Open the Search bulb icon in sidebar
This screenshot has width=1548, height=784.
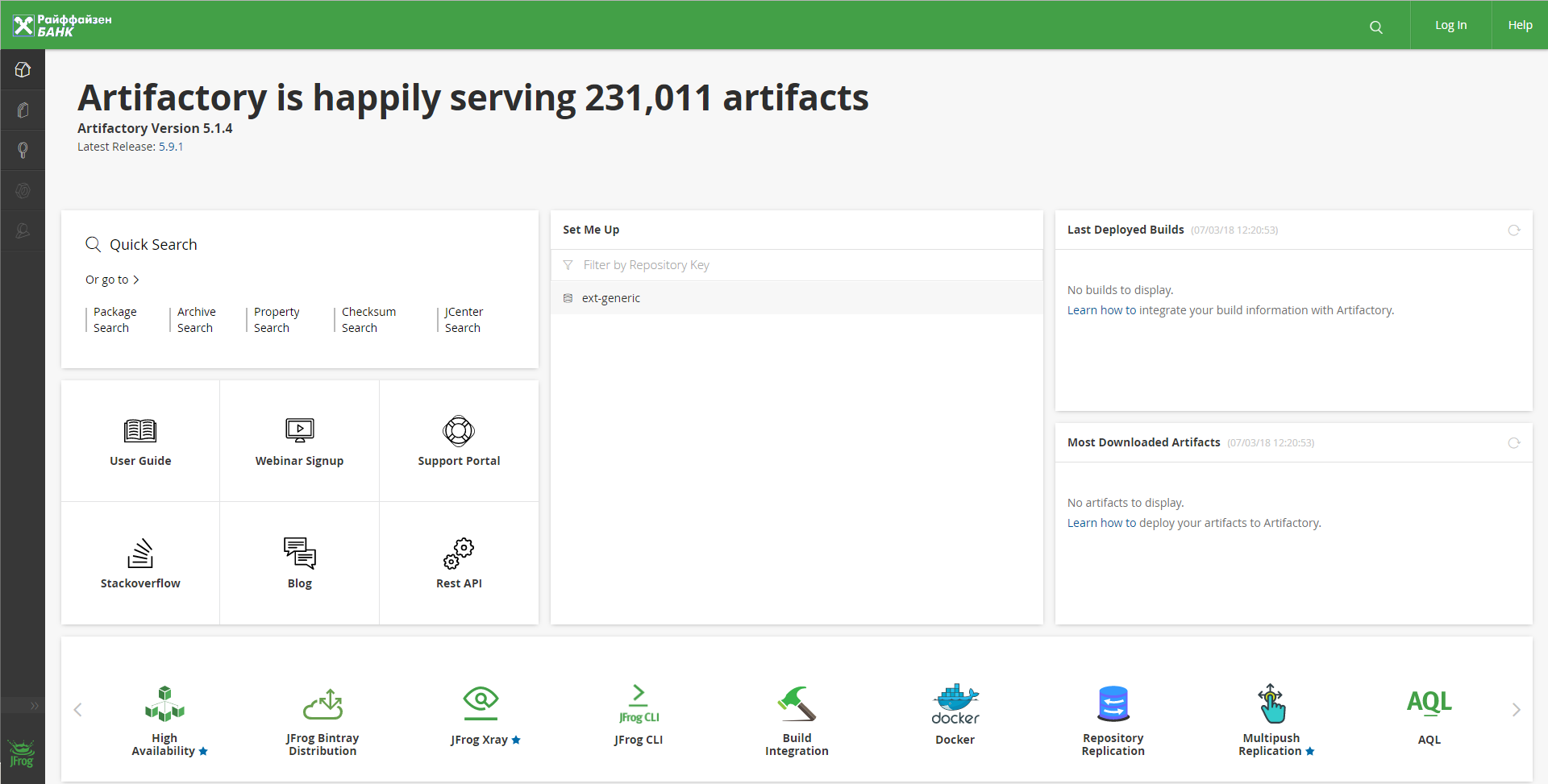23,150
